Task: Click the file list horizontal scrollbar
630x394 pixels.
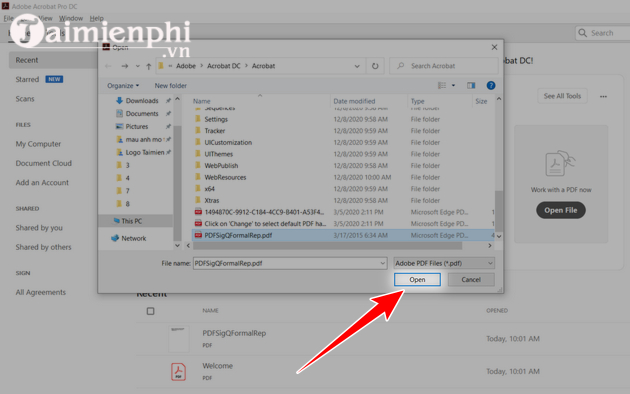Action: [327, 245]
